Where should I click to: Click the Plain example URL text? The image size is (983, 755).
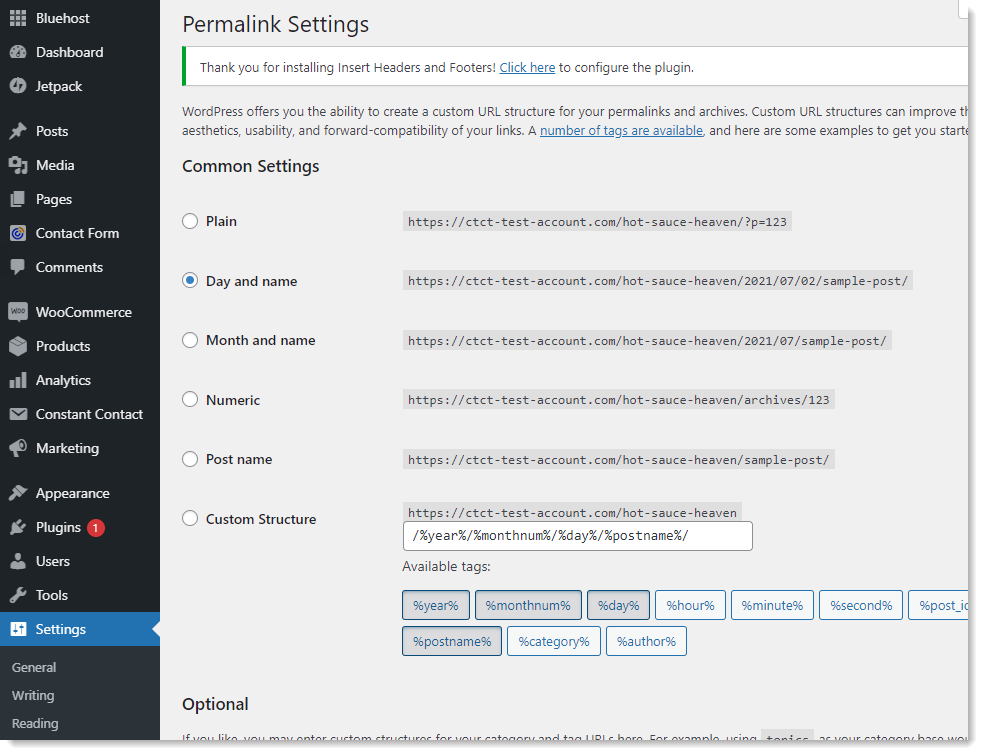point(597,222)
